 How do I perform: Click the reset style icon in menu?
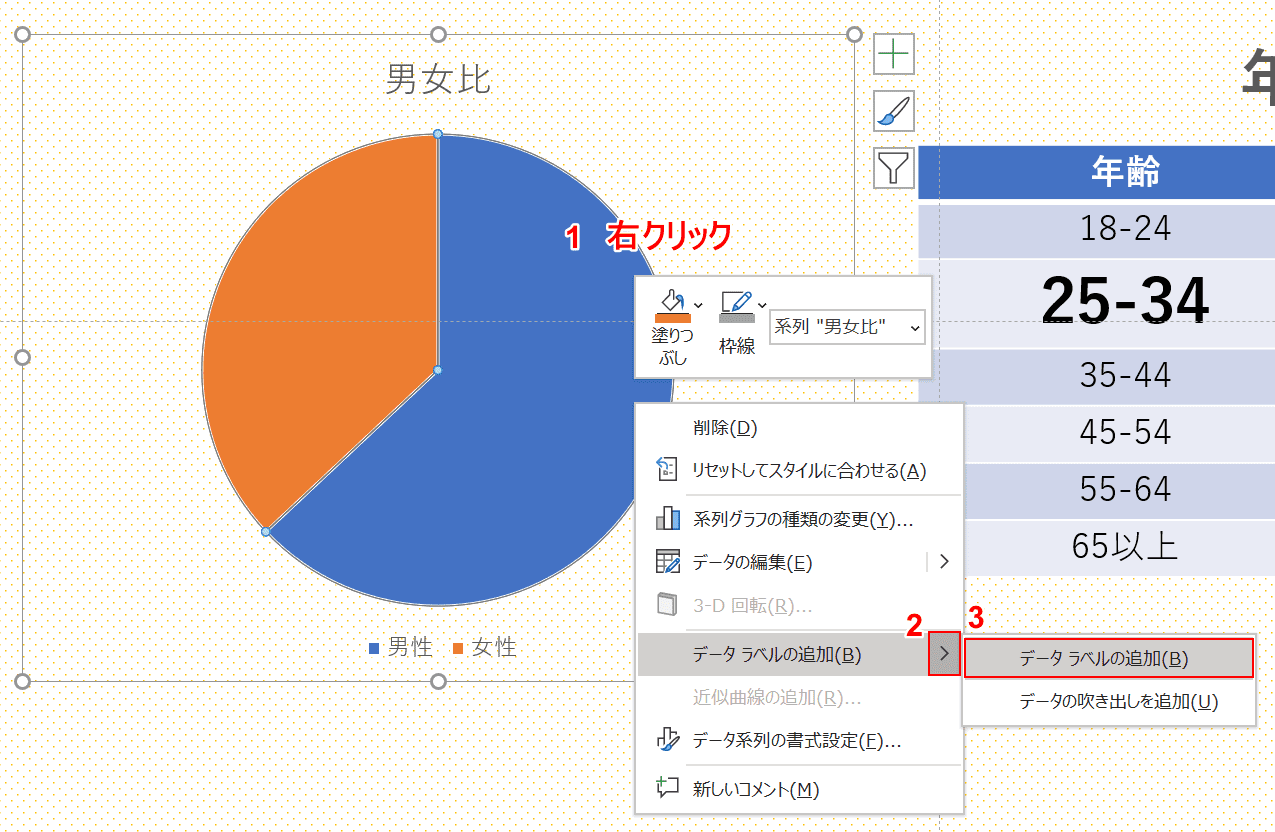[x=667, y=471]
